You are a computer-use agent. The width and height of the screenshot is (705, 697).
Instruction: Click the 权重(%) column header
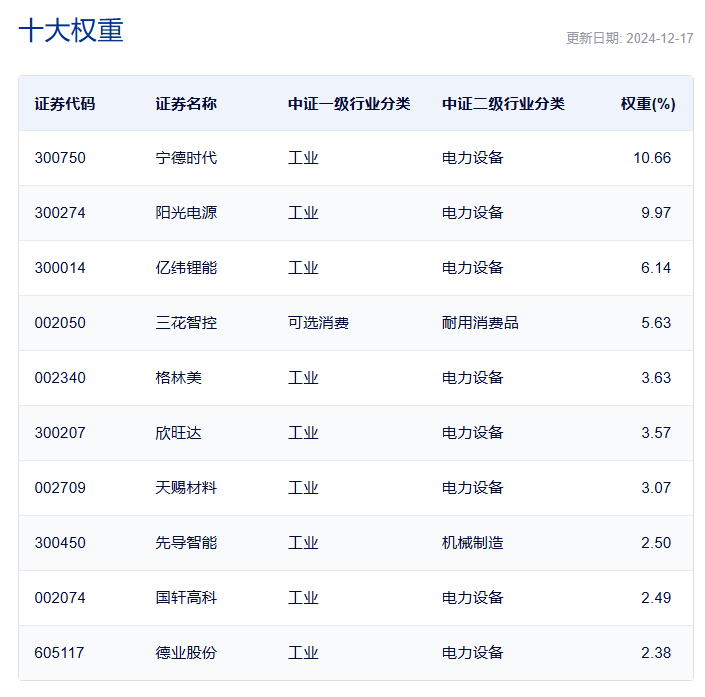[647, 104]
